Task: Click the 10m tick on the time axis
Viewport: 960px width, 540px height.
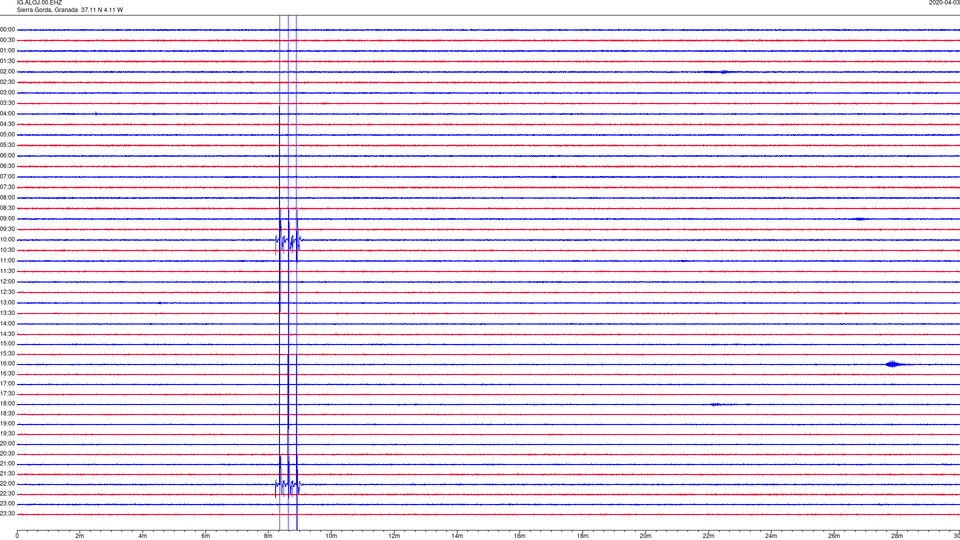Action: pyautogui.click(x=331, y=536)
